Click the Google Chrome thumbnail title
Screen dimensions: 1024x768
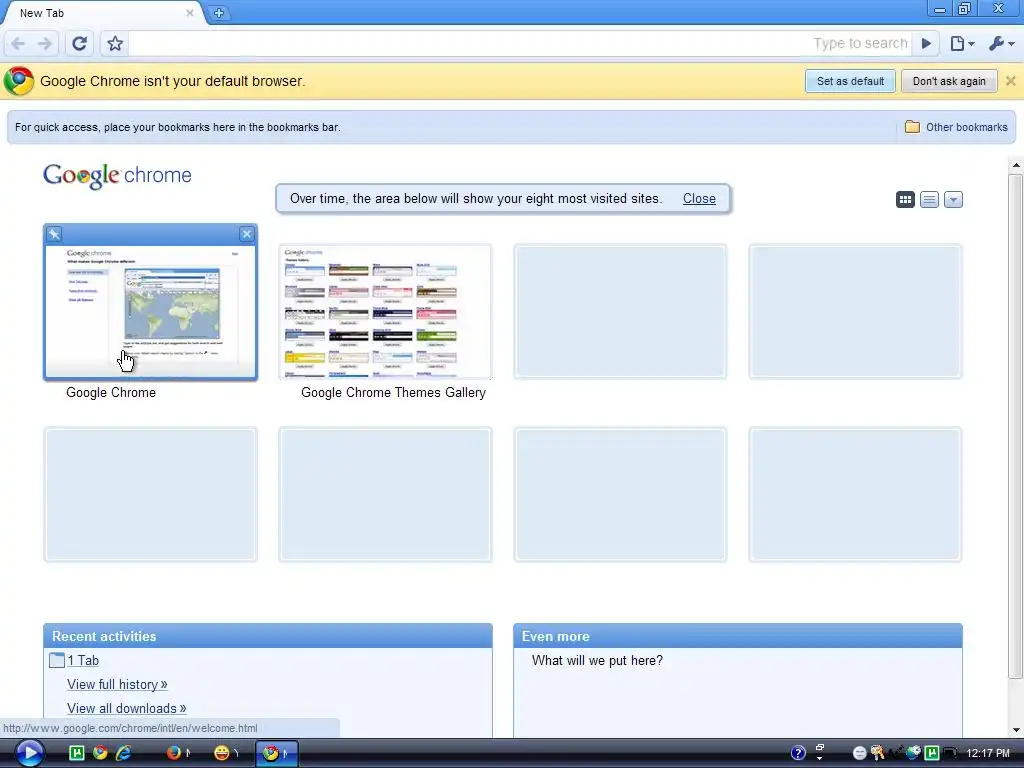point(111,392)
